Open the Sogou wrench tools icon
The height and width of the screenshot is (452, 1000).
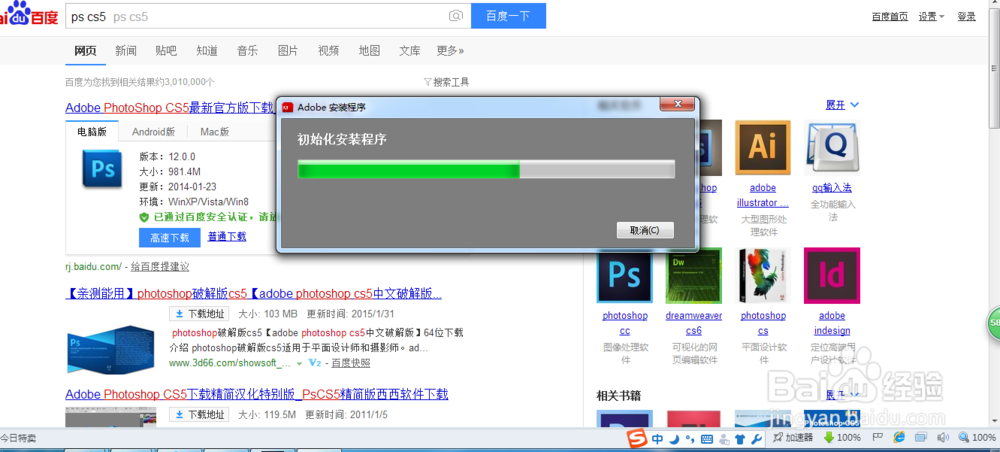point(756,439)
